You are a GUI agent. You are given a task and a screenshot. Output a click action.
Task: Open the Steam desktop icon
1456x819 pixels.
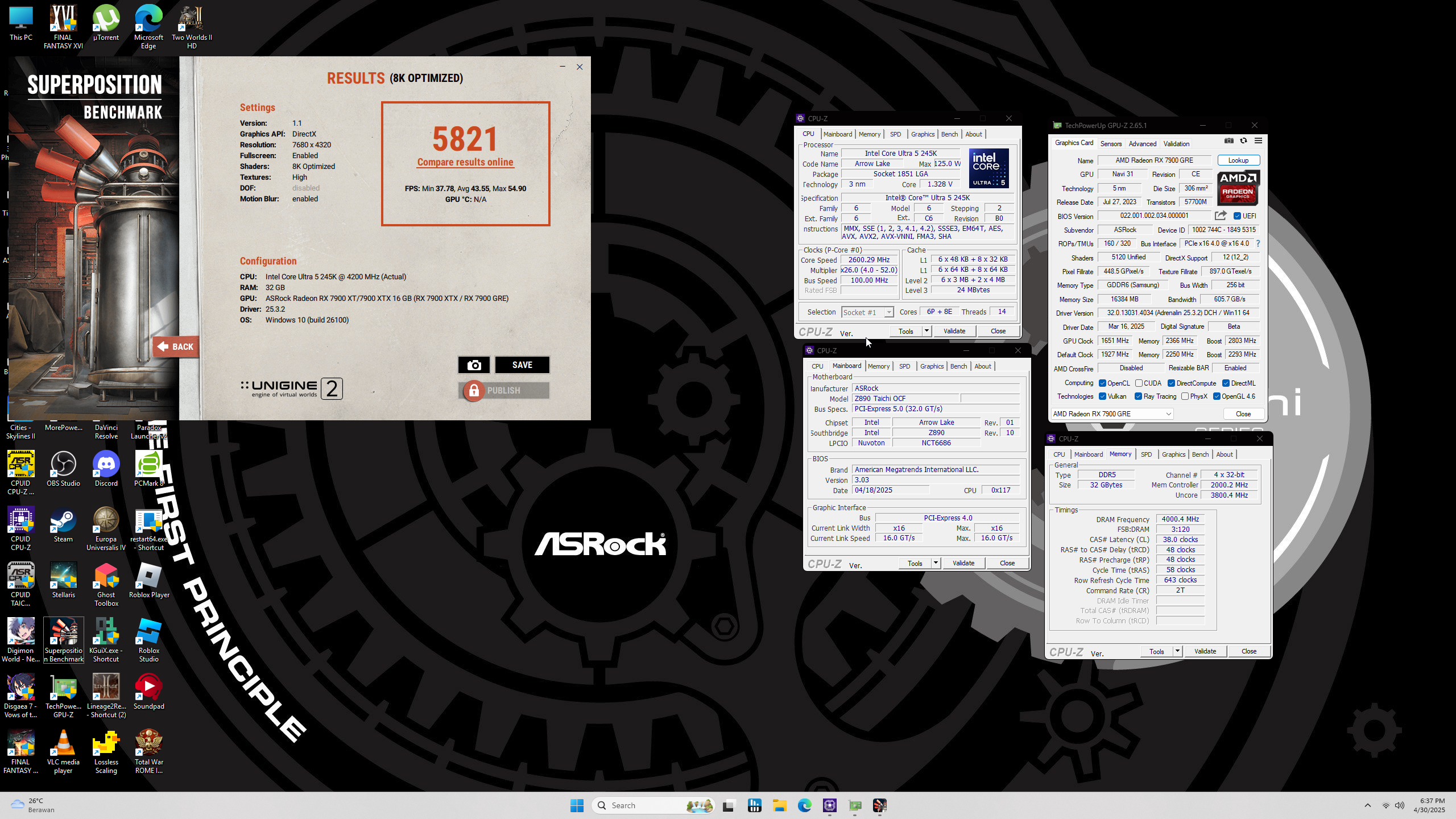(63, 525)
